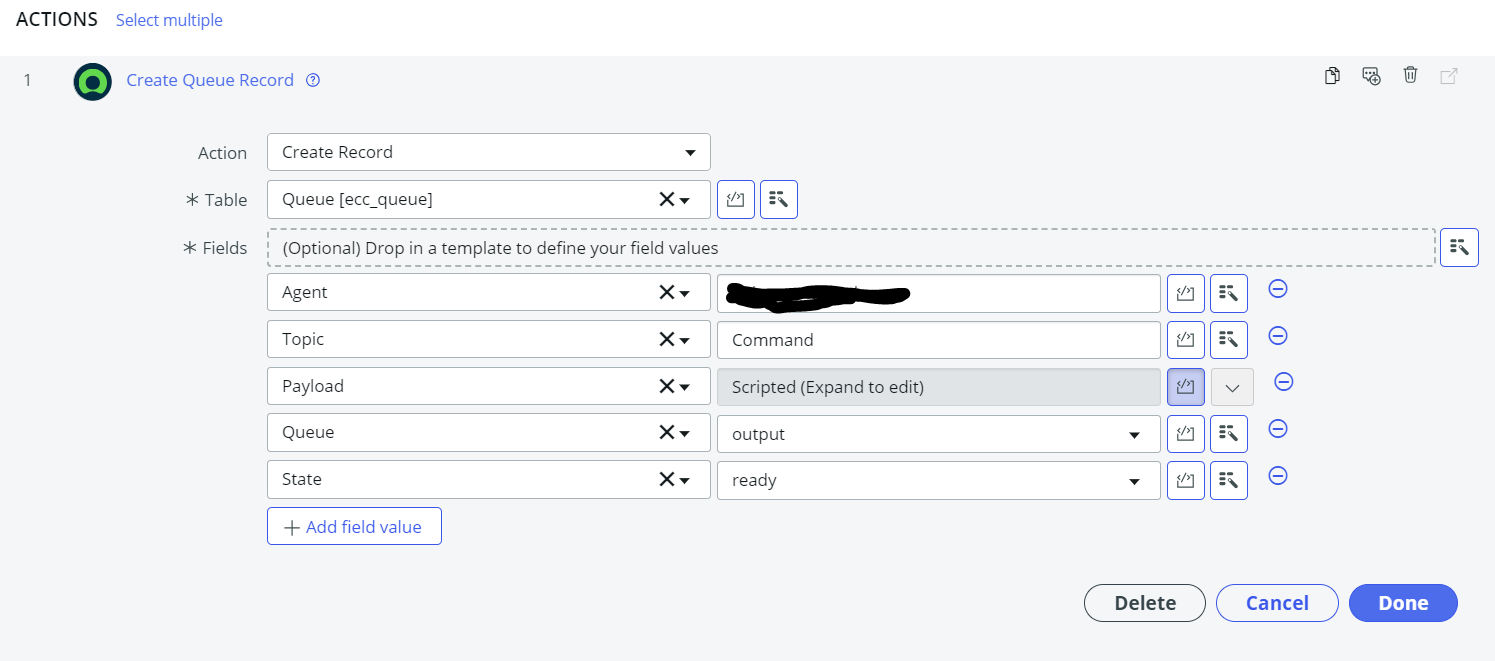Open the action in a new window icon
Viewport: 1495px width, 661px height.
[x=1448, y=76]
